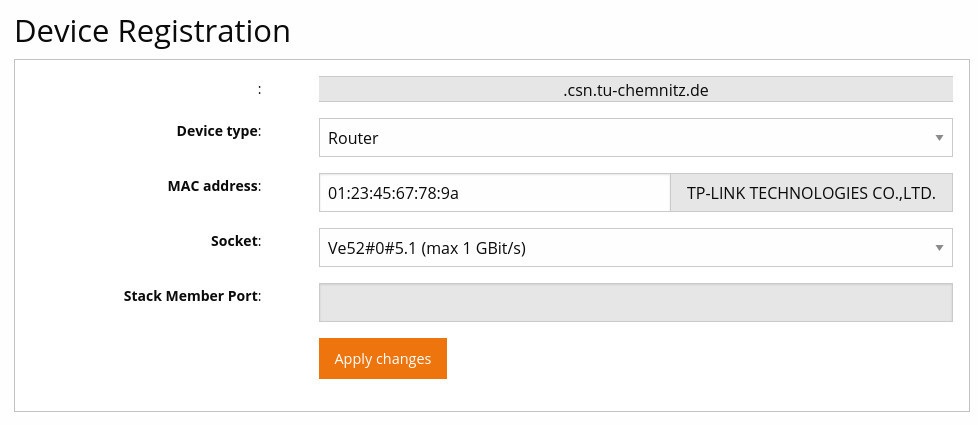Click the Ve52#0#5.1 socket value text
Screen dimensions: 978x425
(427, 247)
